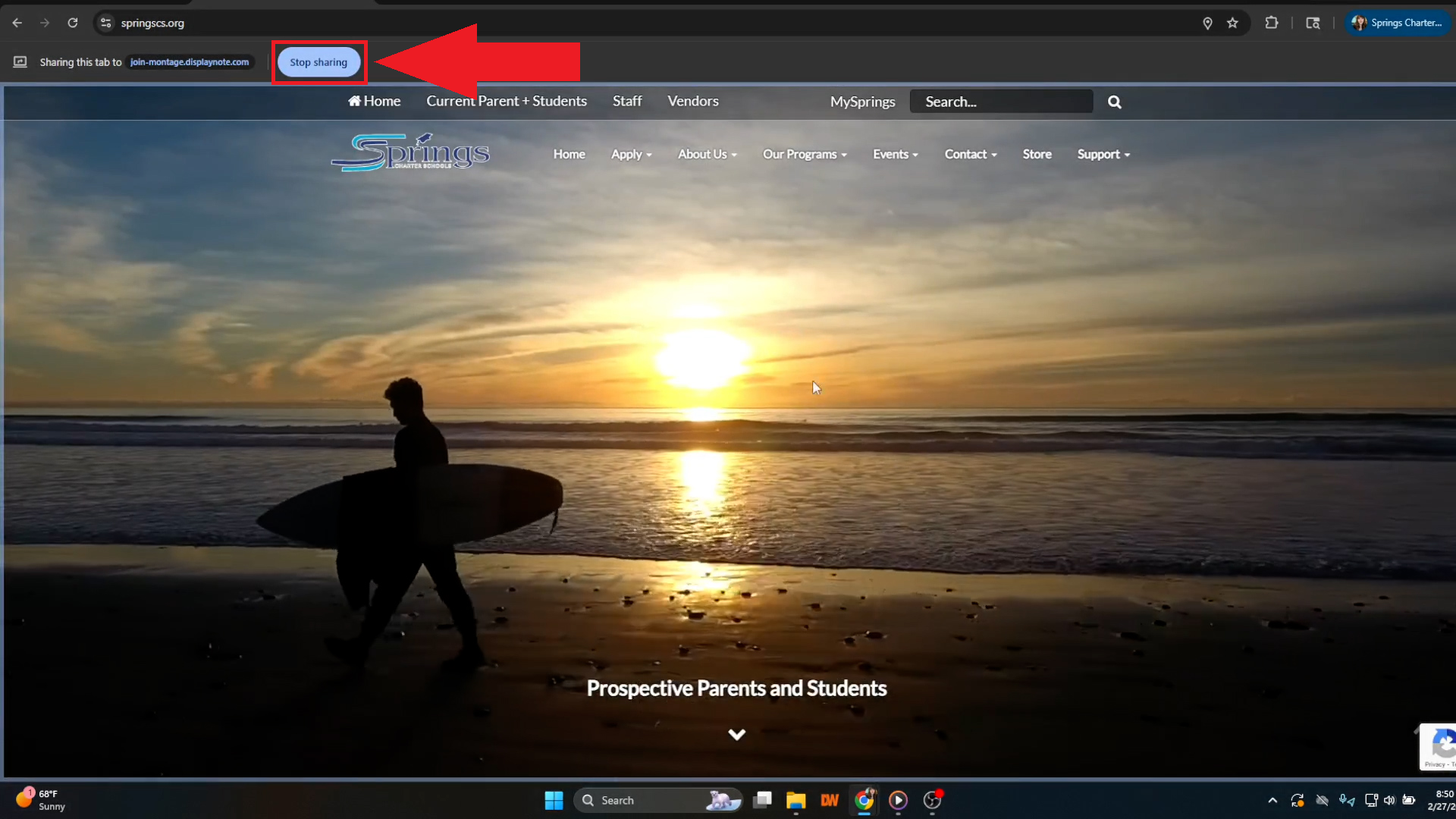
Task: Click the location pin icon in address bar
Action: tap(1207, 23)
